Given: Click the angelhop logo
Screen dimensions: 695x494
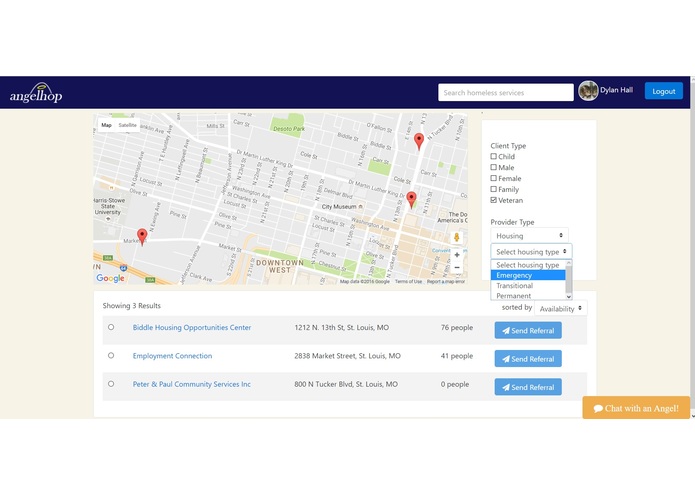Looking at the screenshot, I should [x=36, y=93].
